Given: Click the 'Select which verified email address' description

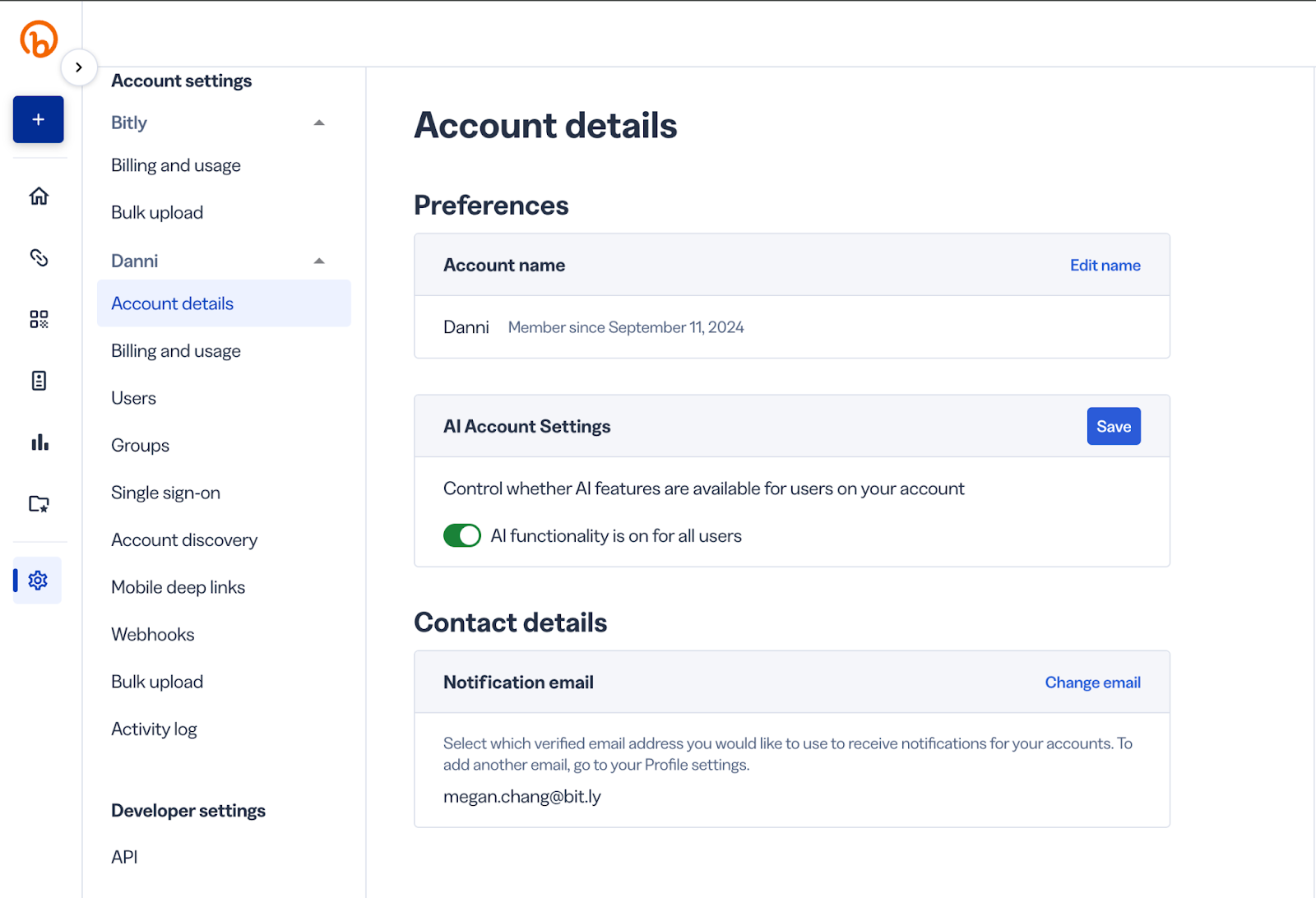Looking at the screenshot, I should point(788,754).
